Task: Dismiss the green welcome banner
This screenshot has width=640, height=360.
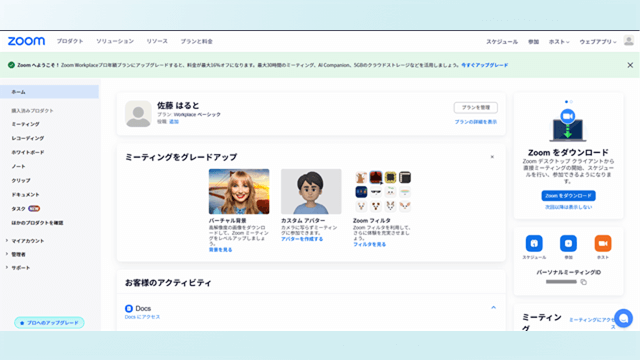Action: point(630,65)
